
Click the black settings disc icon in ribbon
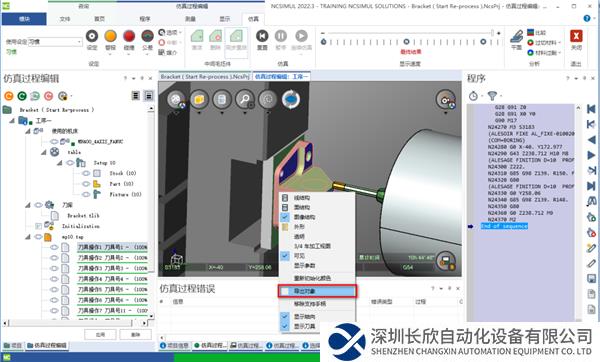(x=92, y=36)
